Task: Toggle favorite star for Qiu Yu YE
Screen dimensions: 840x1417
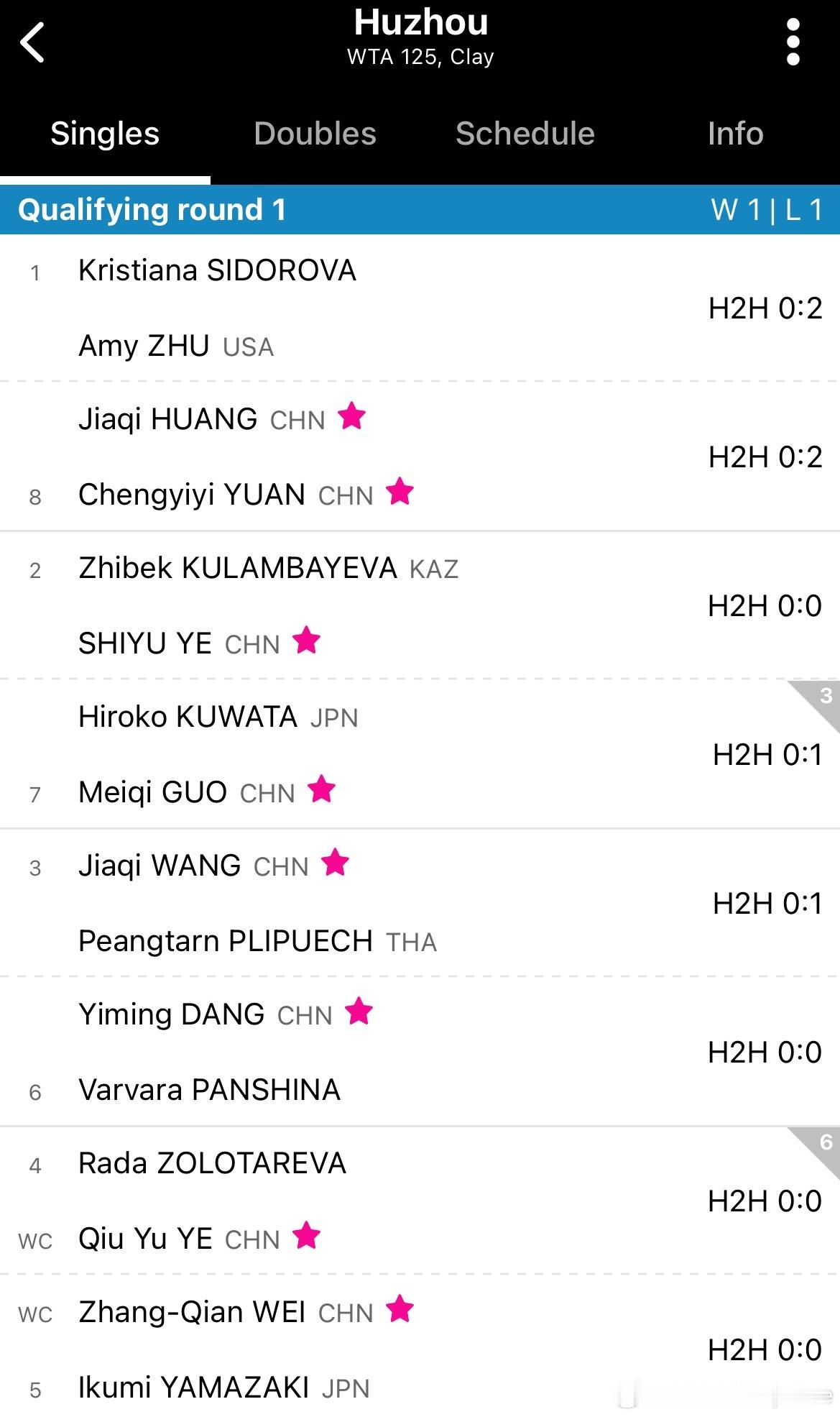Action: (x=307, y=1234)
